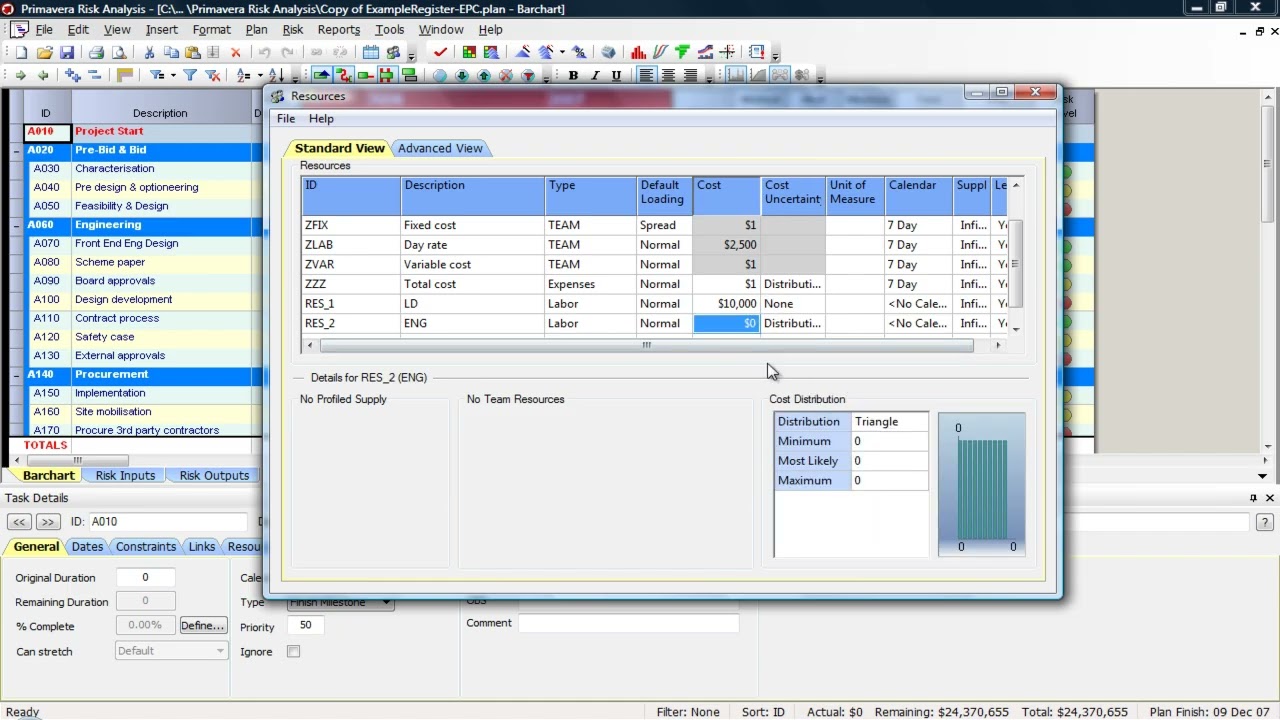The image size is (1280, 720).
Task: Open the report notebook icon
Action: point(756,52)
